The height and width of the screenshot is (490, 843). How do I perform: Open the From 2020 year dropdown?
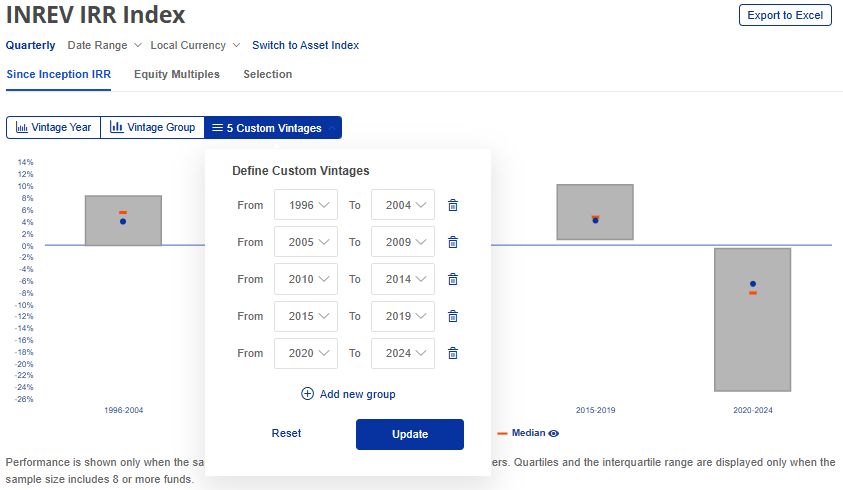(306, 353)
